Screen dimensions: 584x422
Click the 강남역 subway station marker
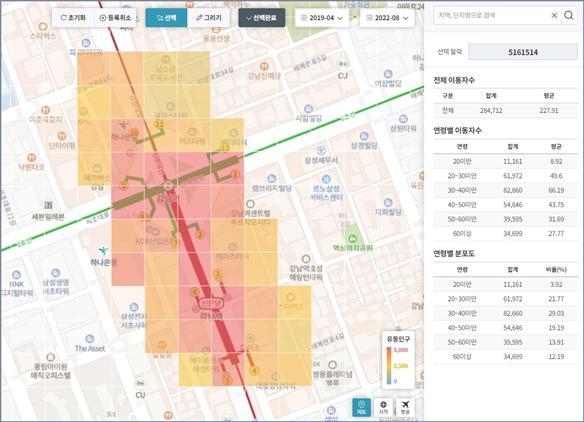pos(168,185)
